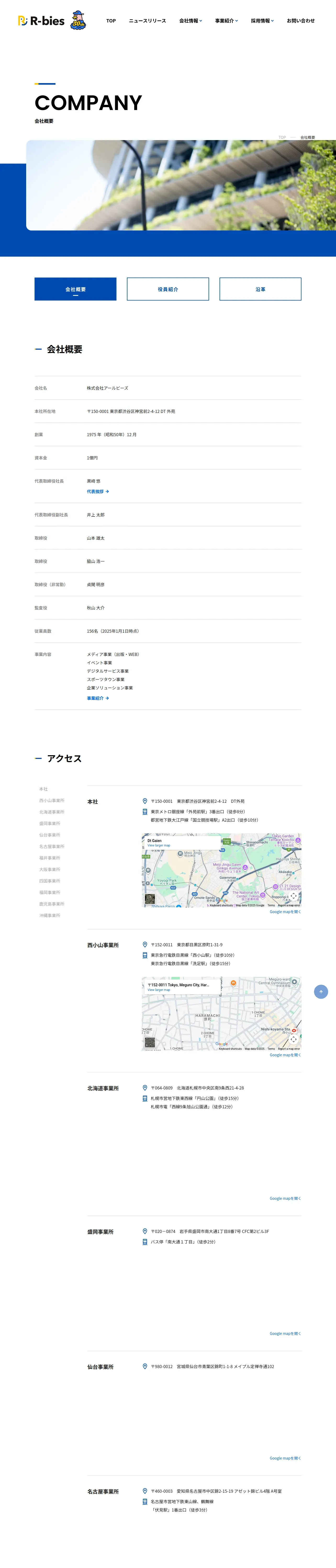
Task: Click the bus icon beside バス停「南大通１丁目」
Action: click(x=145, y=1242)
